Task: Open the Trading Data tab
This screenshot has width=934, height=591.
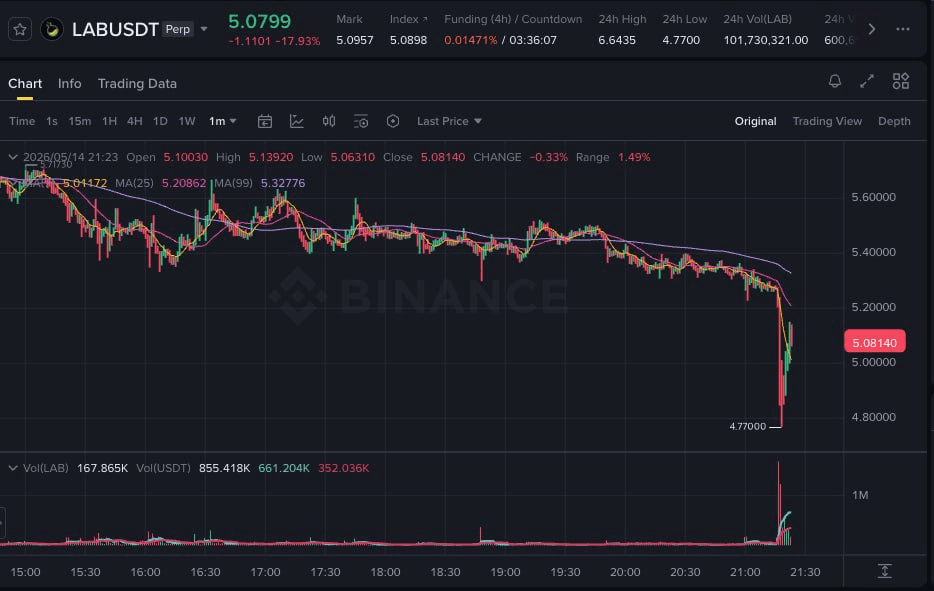Action: pos(137,83)
